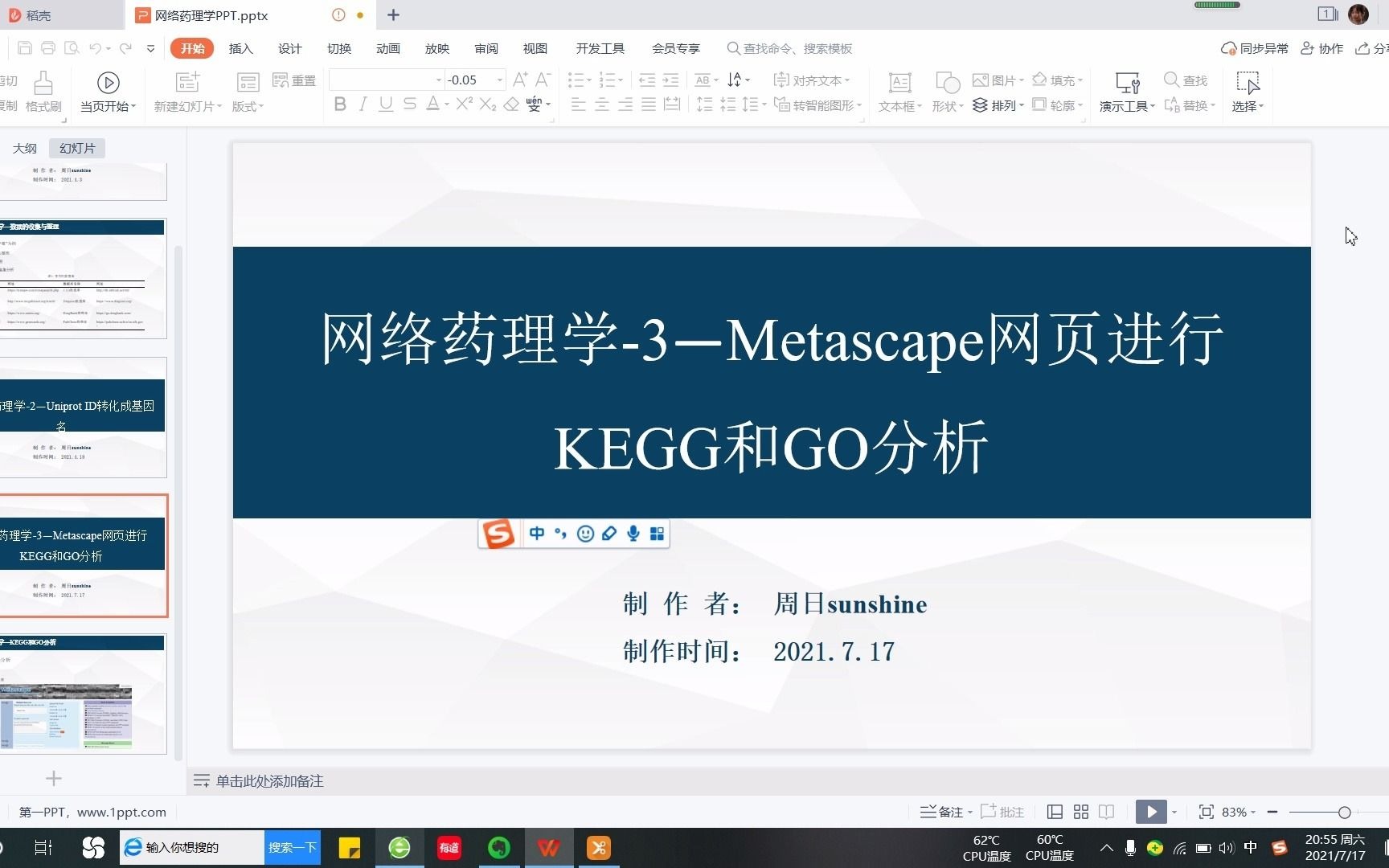Increase the indent level
The height and width of the screenshot is (868, 1389).
(x=670, y=80)
